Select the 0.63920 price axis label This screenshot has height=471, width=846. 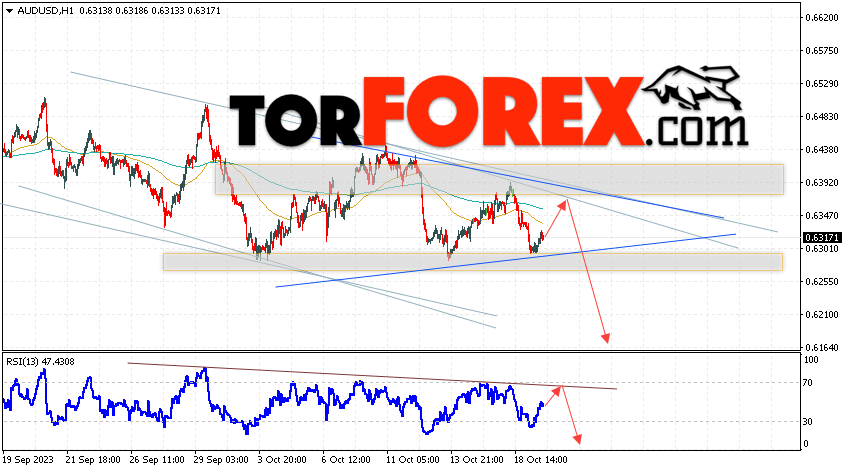coord(822,183)
